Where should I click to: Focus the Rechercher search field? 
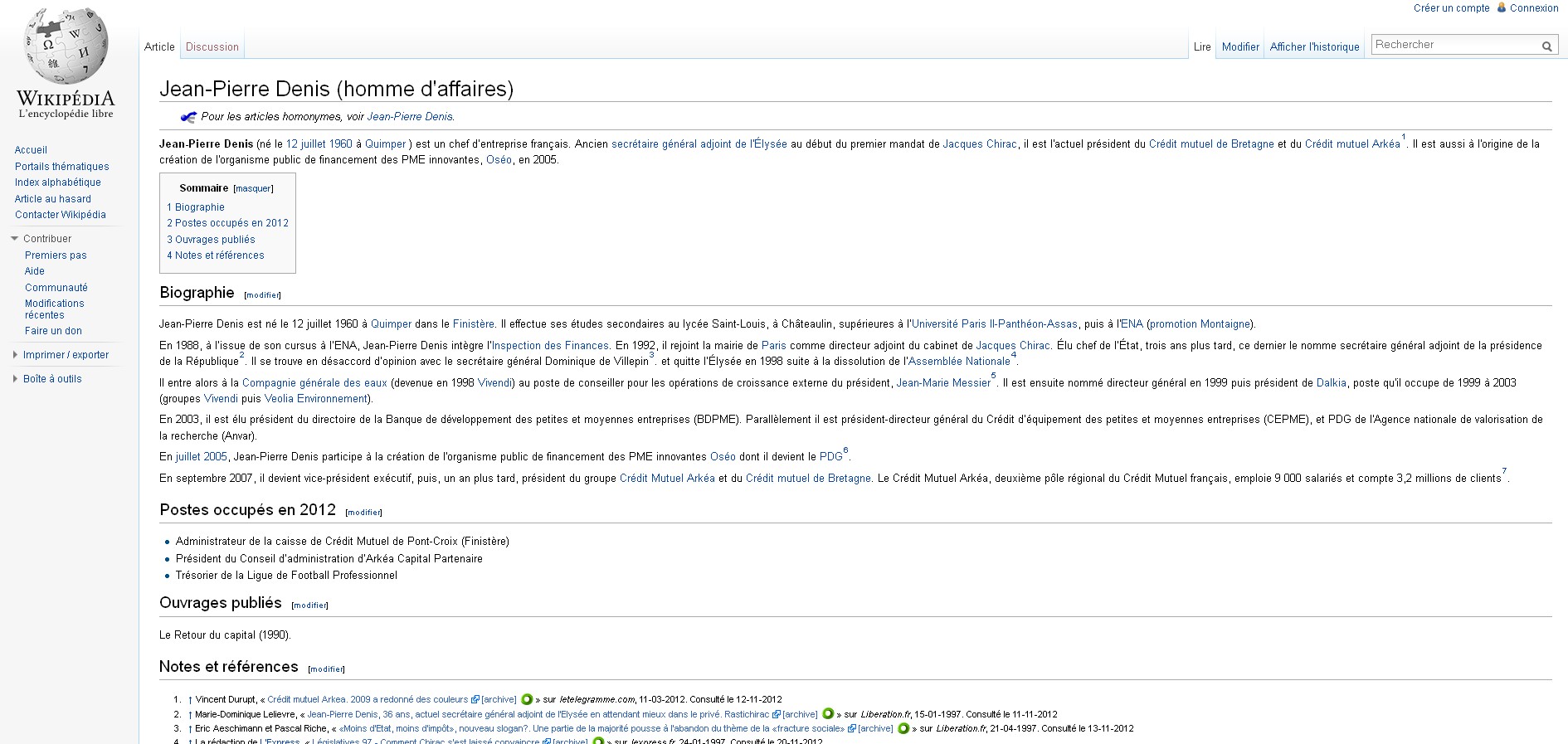point(1455,45)
